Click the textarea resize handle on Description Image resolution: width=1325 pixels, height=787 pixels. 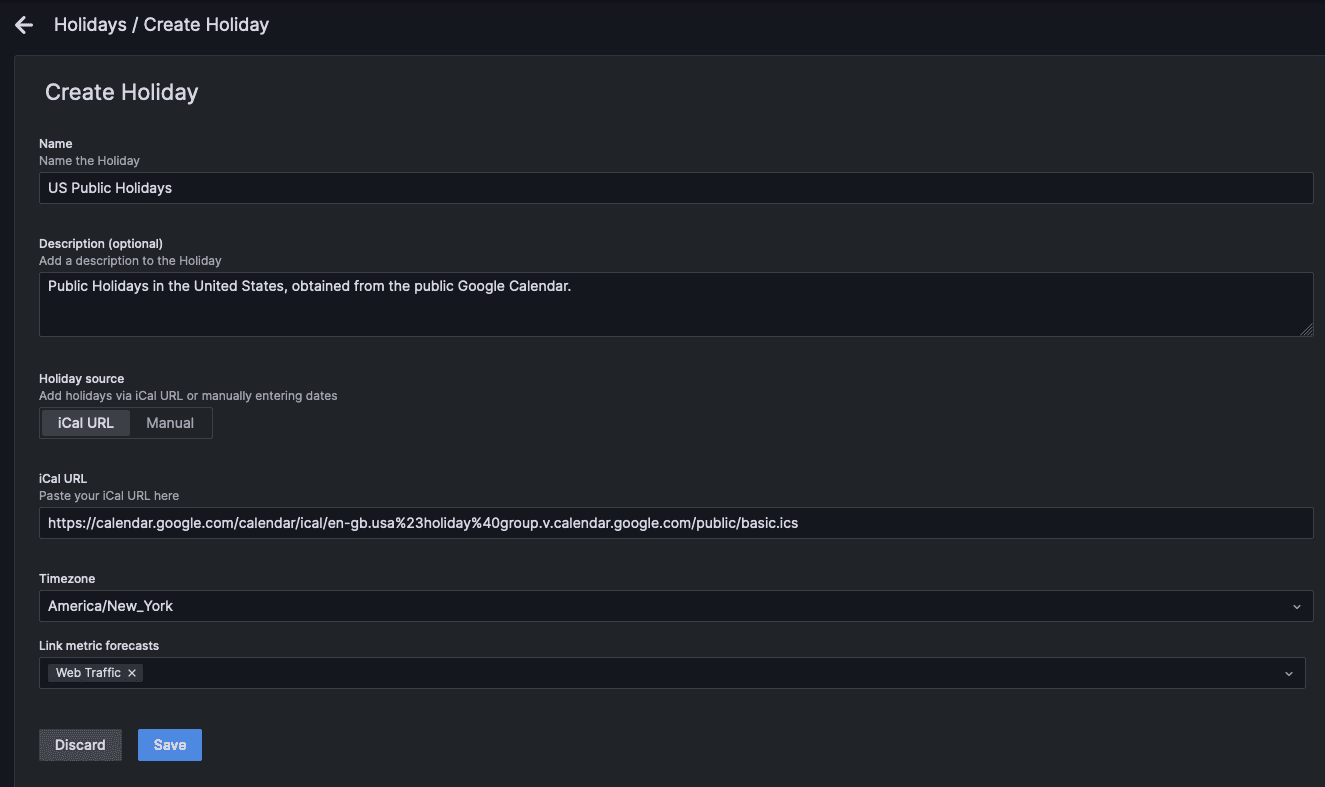(x=1307, y=331)
